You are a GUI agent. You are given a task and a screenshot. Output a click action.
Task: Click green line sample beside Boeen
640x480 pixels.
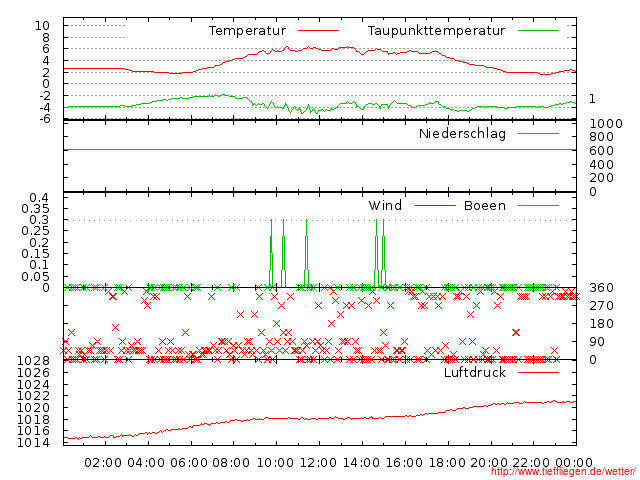[538, 205]
